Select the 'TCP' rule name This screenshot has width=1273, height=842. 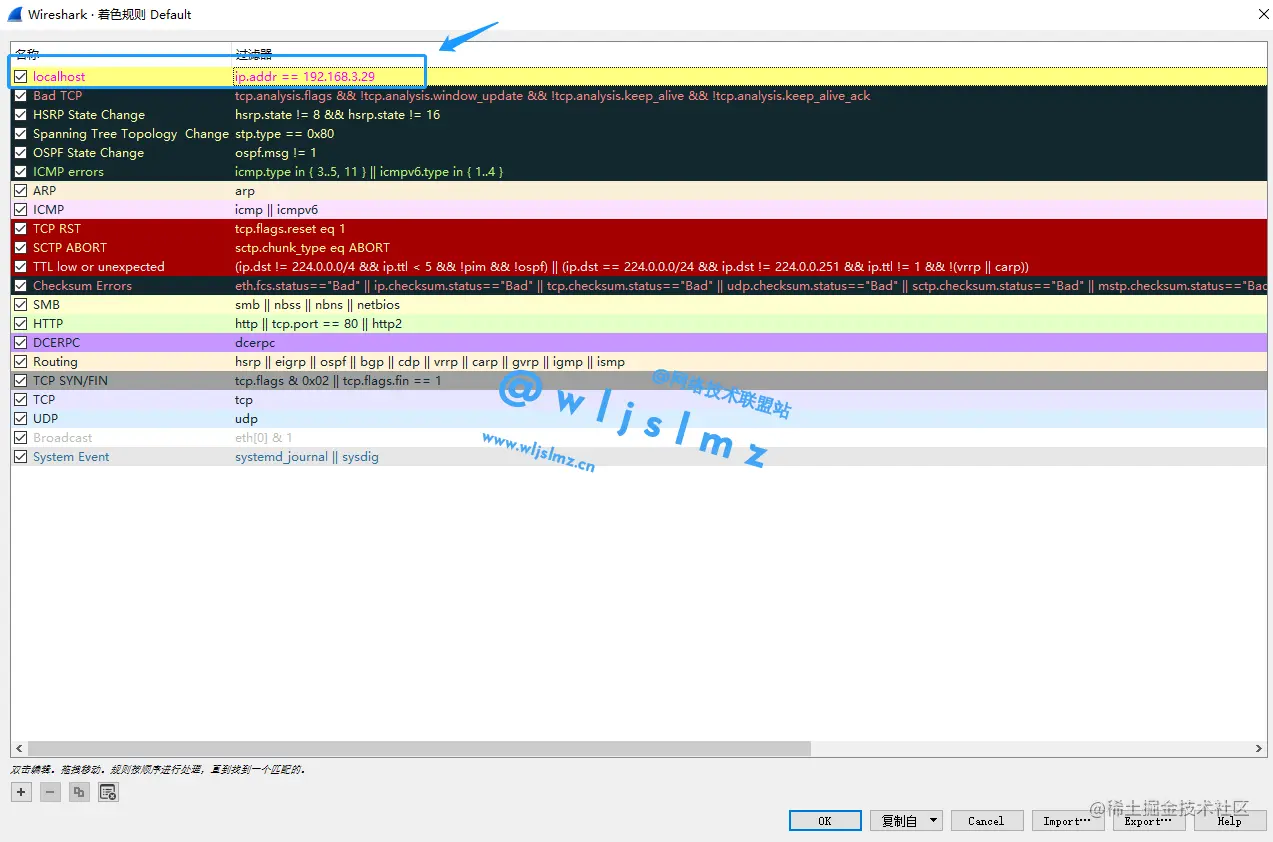pyautogui.click(x=44, y=400)
